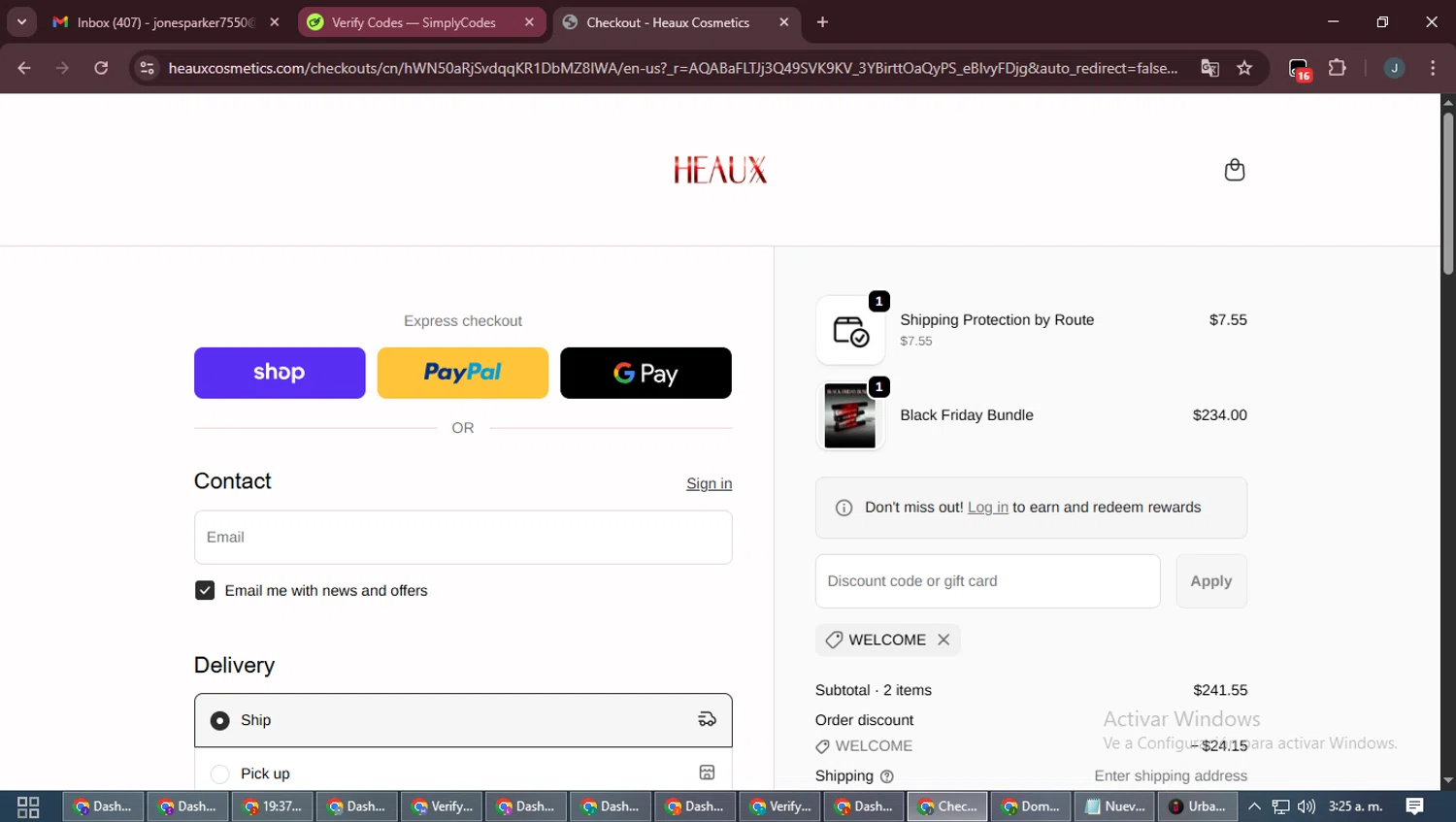Bookmark this page with the star icon

[1244, 68]
